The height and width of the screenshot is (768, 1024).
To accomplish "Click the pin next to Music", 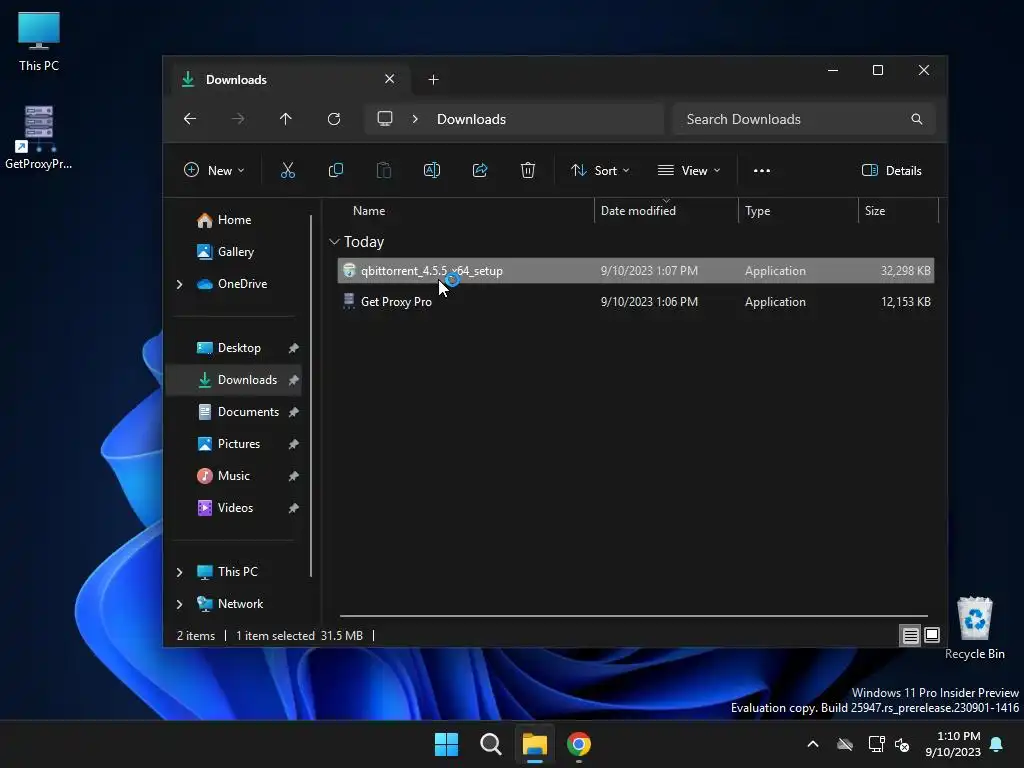I will (x=293, y=476).
